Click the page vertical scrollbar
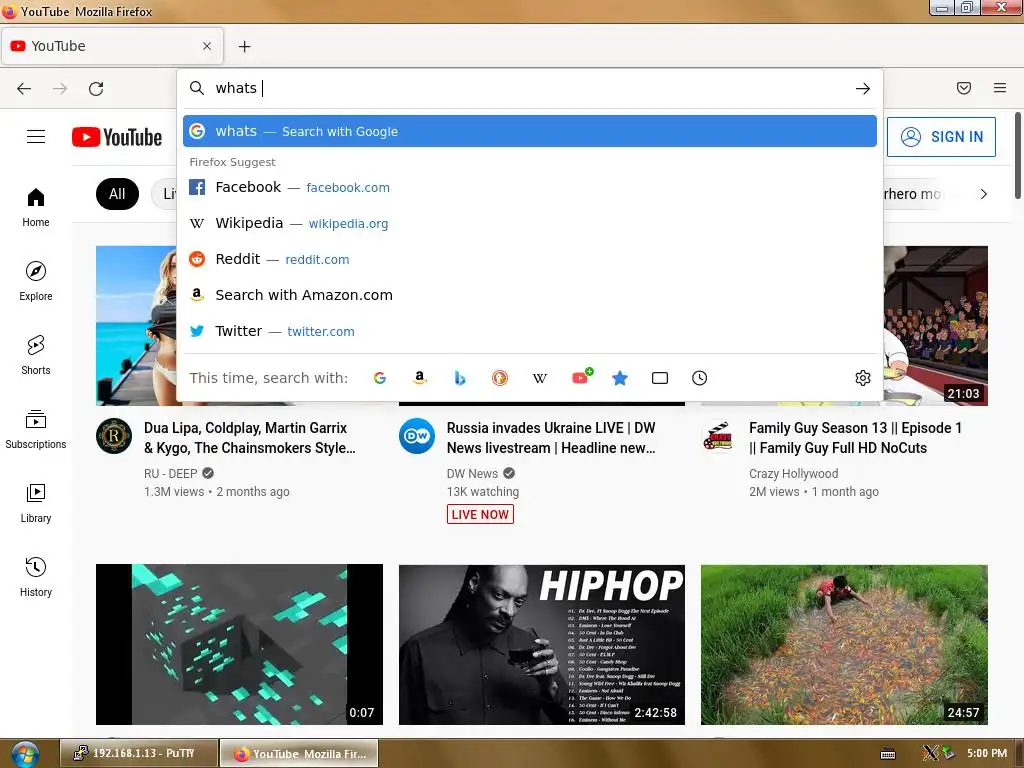Image resolution: width=1024 pixels, height=768 pixels. coord(1018,155)
